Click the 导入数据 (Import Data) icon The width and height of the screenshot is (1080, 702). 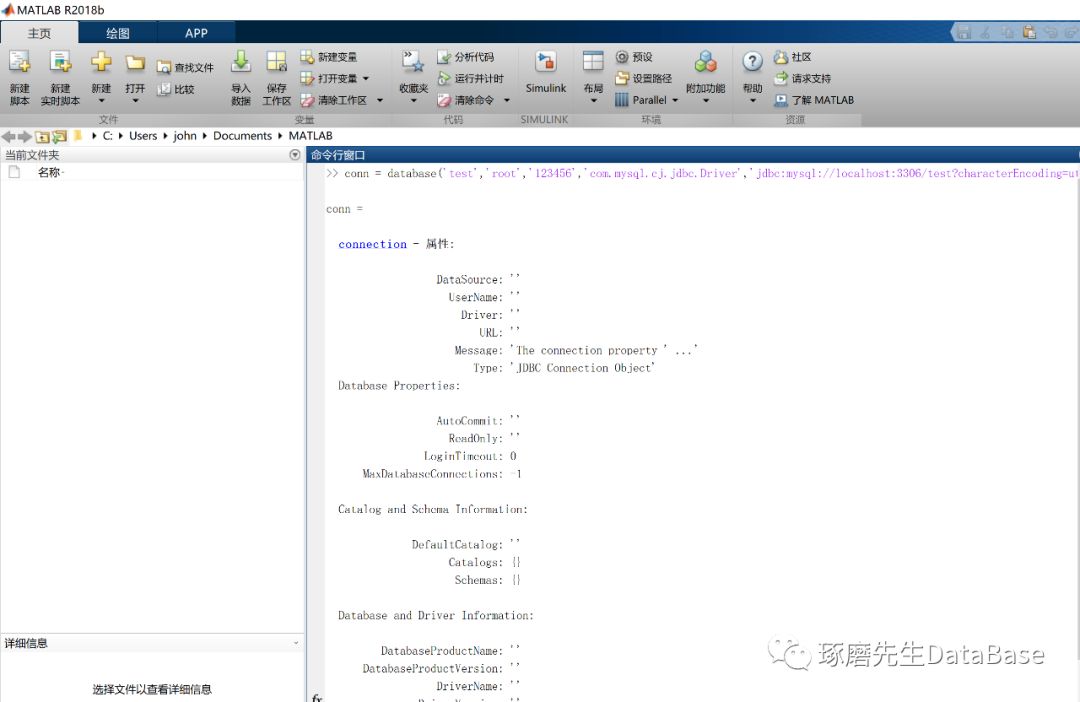[x=240, y=62]
